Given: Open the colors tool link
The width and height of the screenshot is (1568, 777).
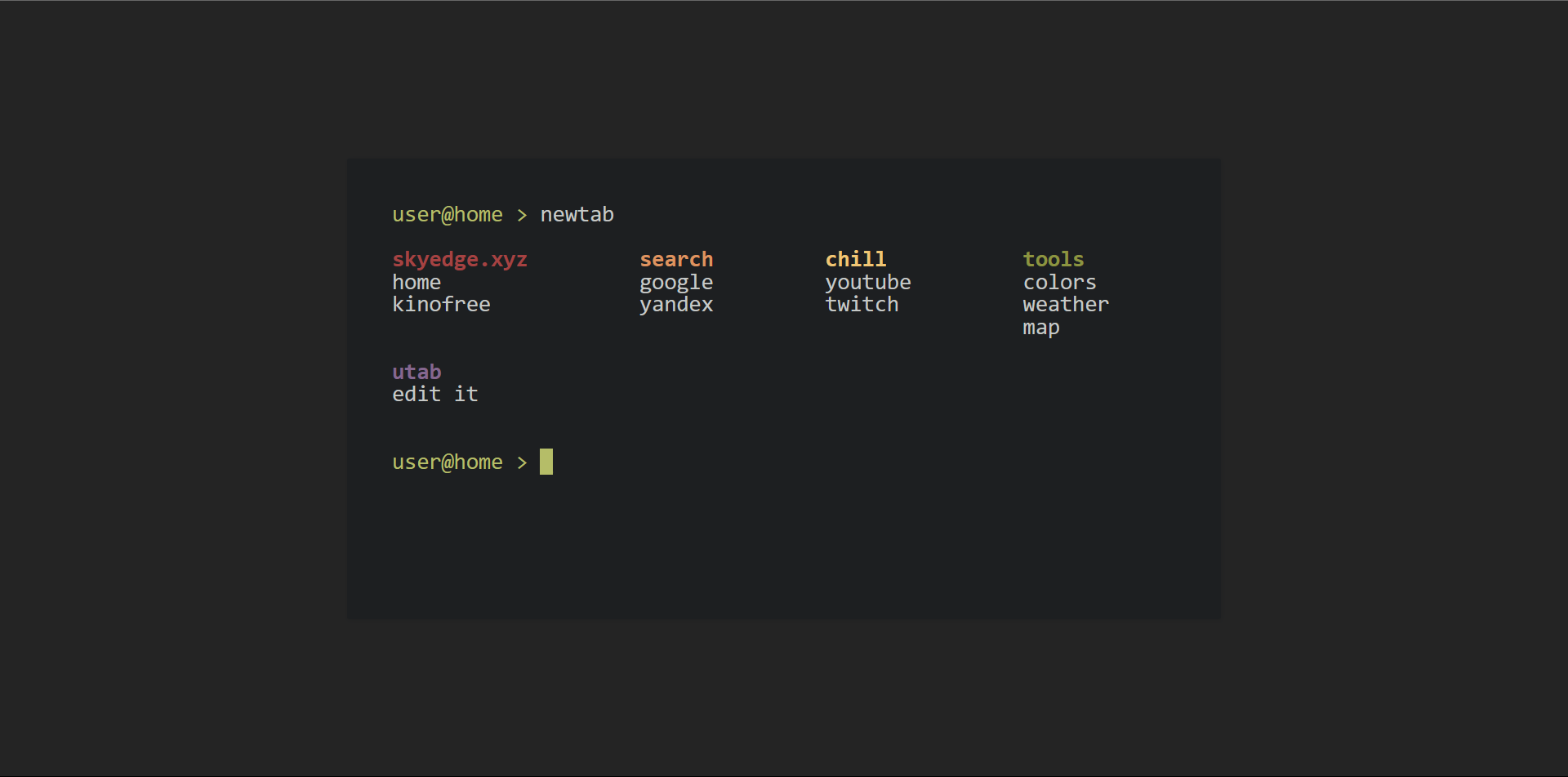Looking at the screenshot, I should pyautogui.click(x=1059, y=282).
